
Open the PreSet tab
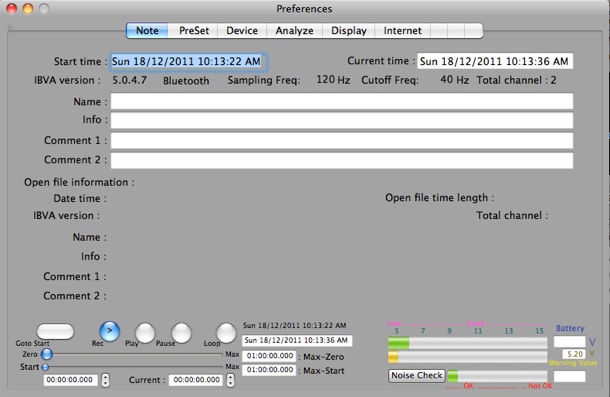[193, 31]
